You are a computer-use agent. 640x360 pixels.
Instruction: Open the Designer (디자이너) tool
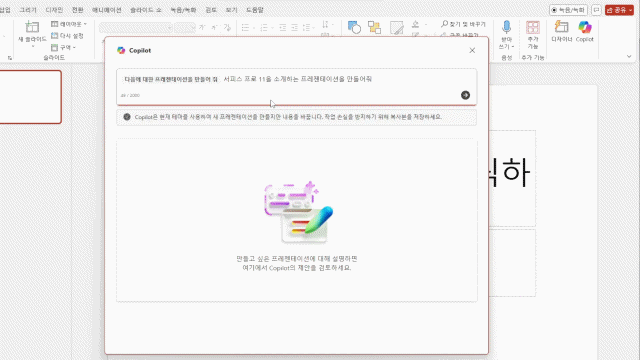point(562,31)
